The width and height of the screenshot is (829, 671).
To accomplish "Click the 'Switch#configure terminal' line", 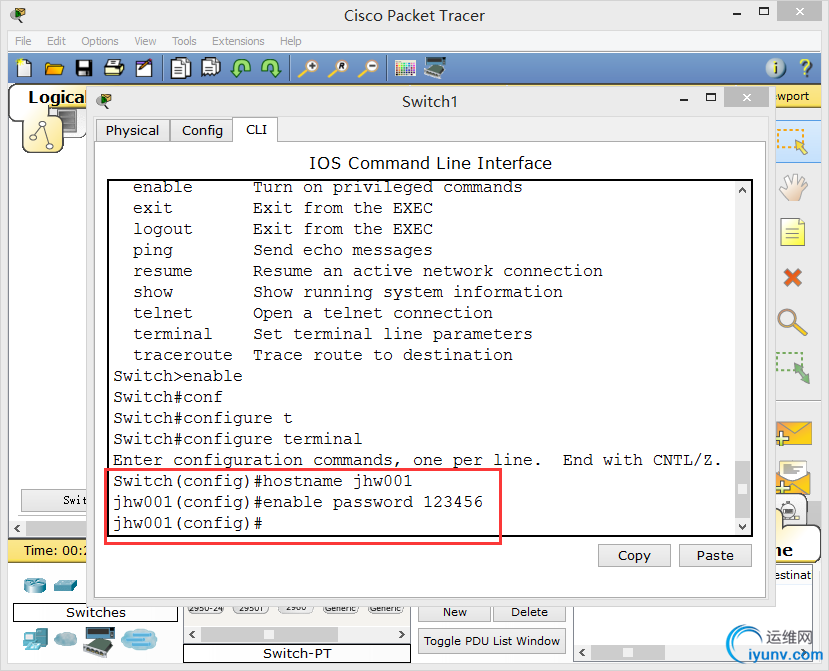I will [237, 439].
